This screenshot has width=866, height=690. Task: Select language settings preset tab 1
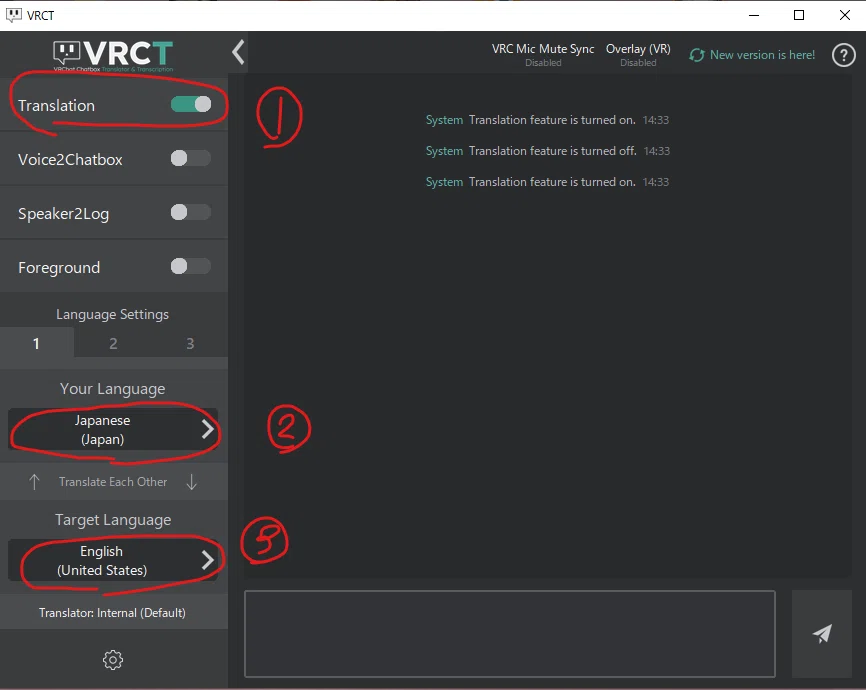coord(36,343)
